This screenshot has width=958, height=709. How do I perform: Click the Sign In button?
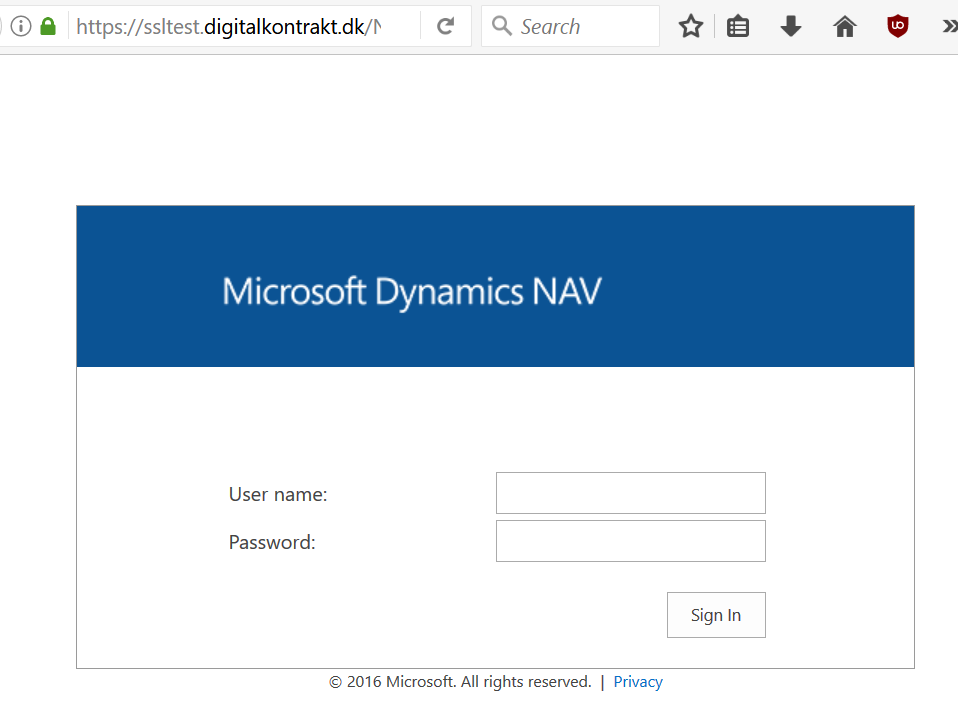point(716,615)
